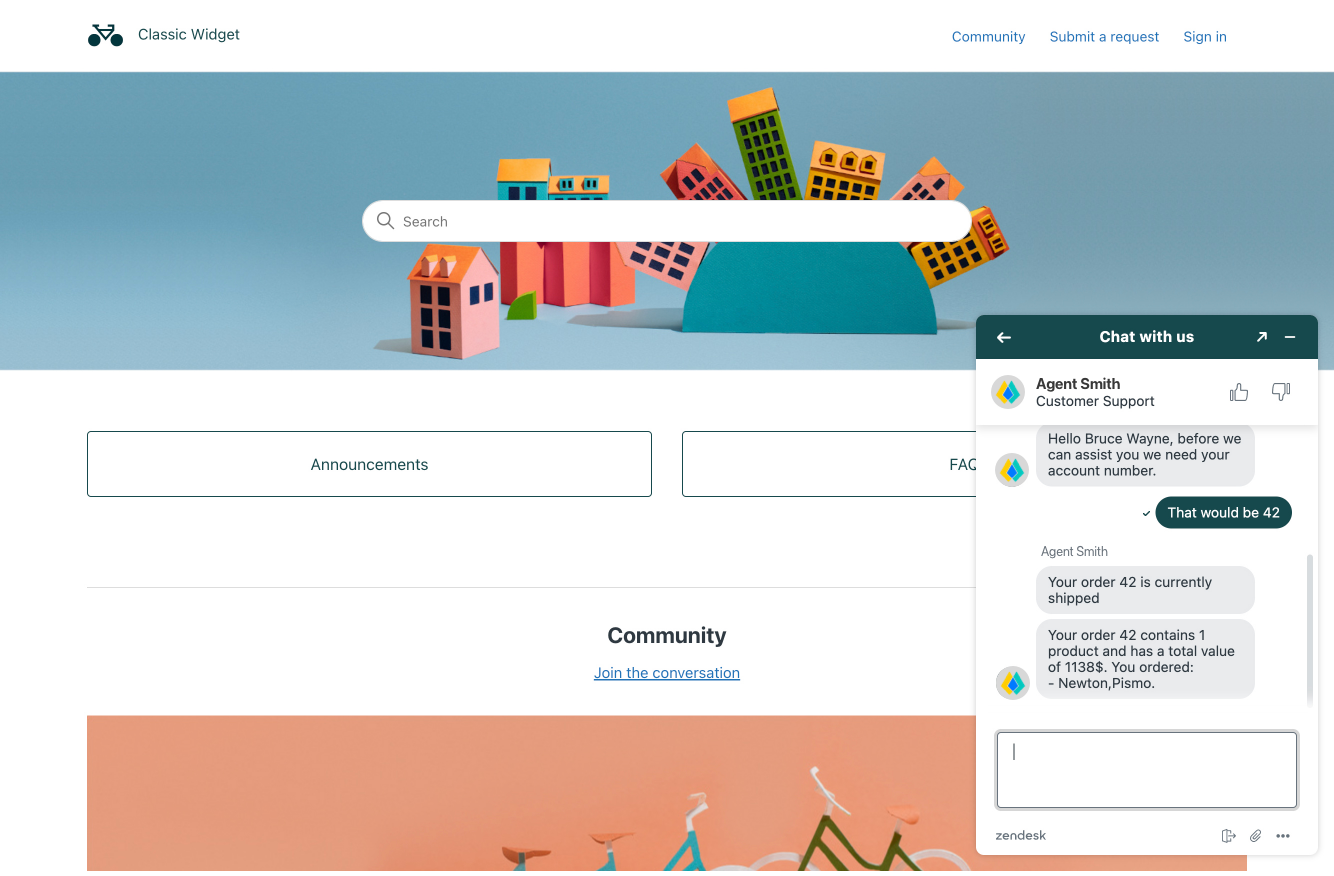Screen dimensions: 1334x876
Task: Open the Community nav link
Action: (988, 37)
